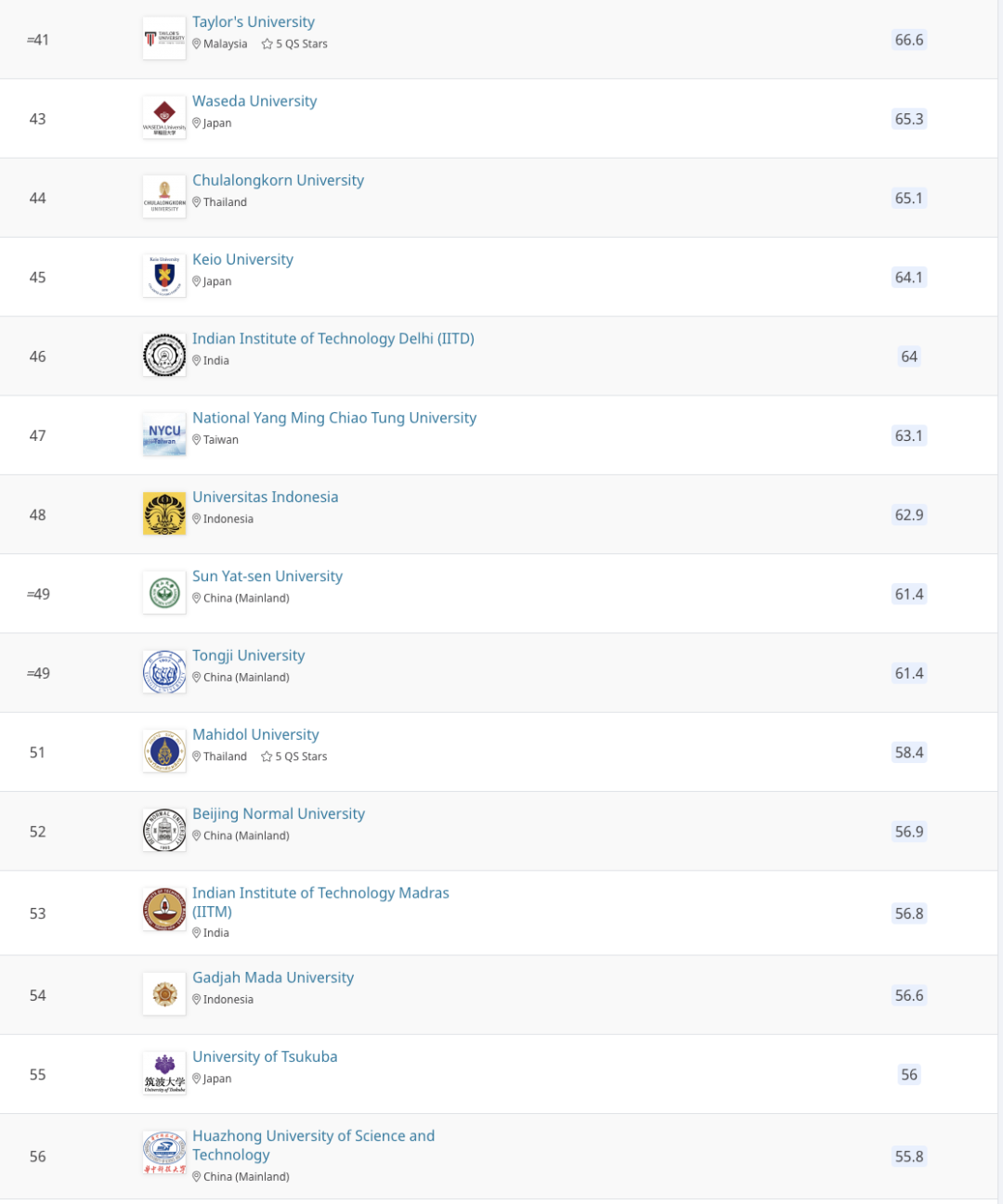
Task: Open Indian Institute of Technology Madras link
Action: pyautogui.click(x=320, y=902)
